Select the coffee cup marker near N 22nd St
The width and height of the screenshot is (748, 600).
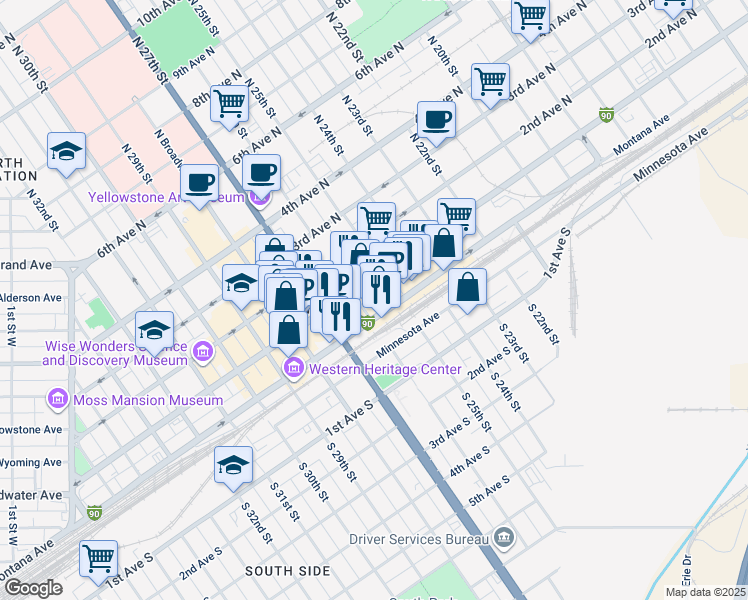[x=436, y=121]
